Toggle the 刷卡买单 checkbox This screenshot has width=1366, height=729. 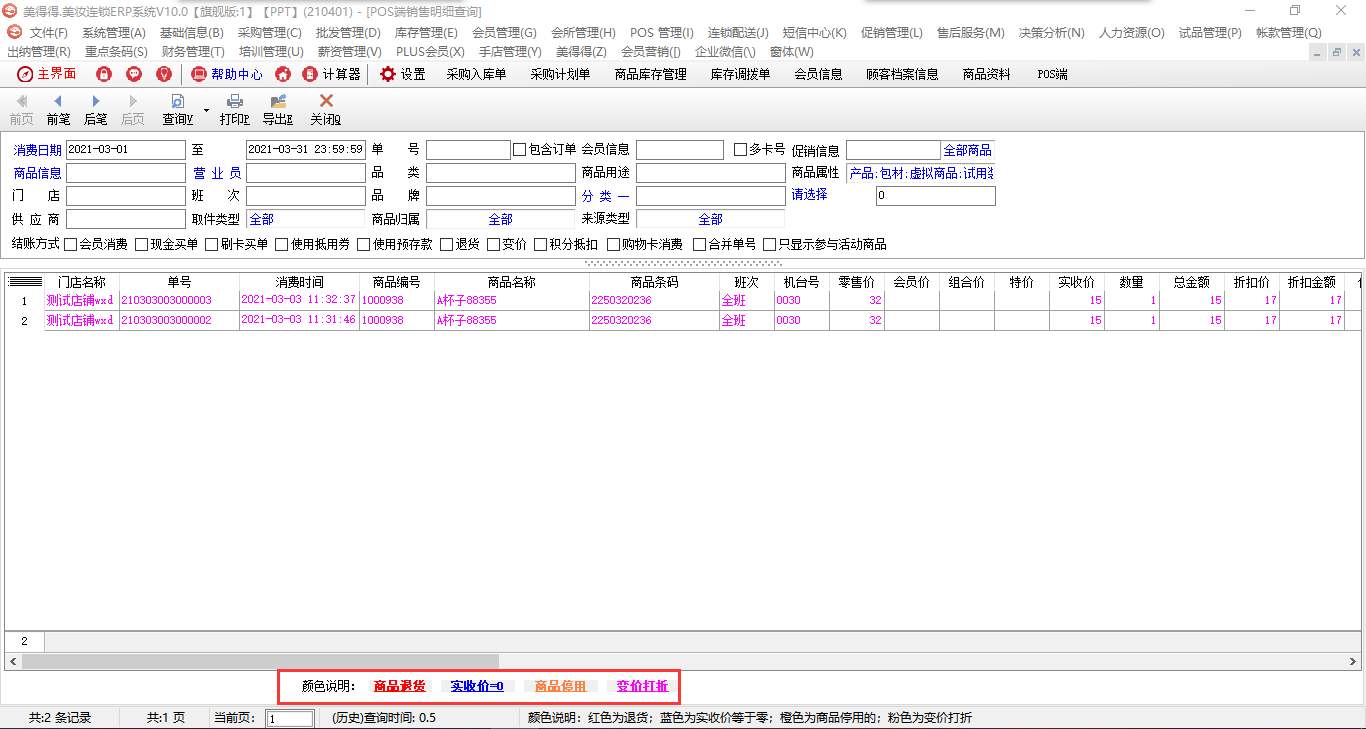point(212,244)
